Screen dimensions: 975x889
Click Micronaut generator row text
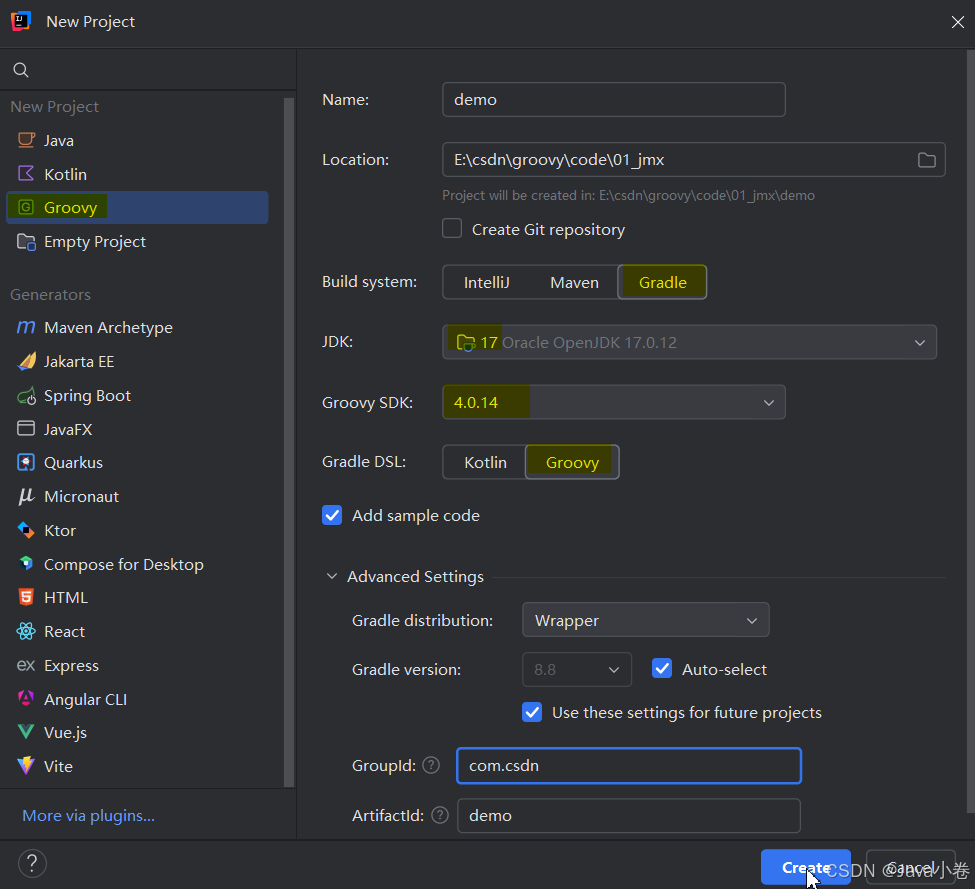tap(81, 496)
